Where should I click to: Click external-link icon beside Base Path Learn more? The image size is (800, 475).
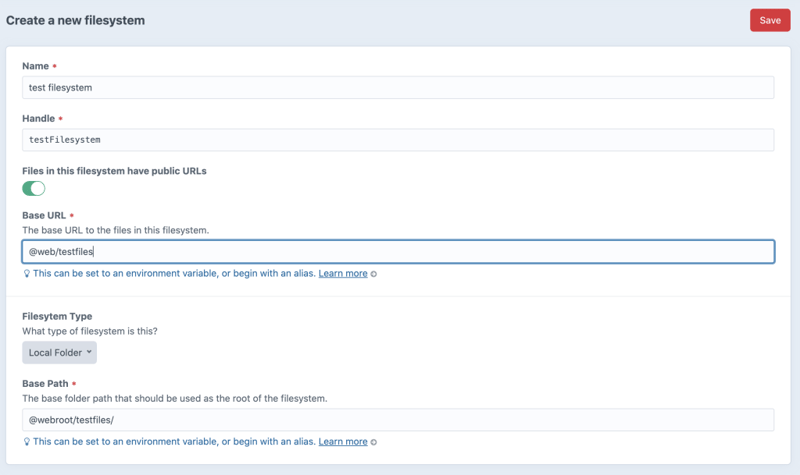[374, 442]
